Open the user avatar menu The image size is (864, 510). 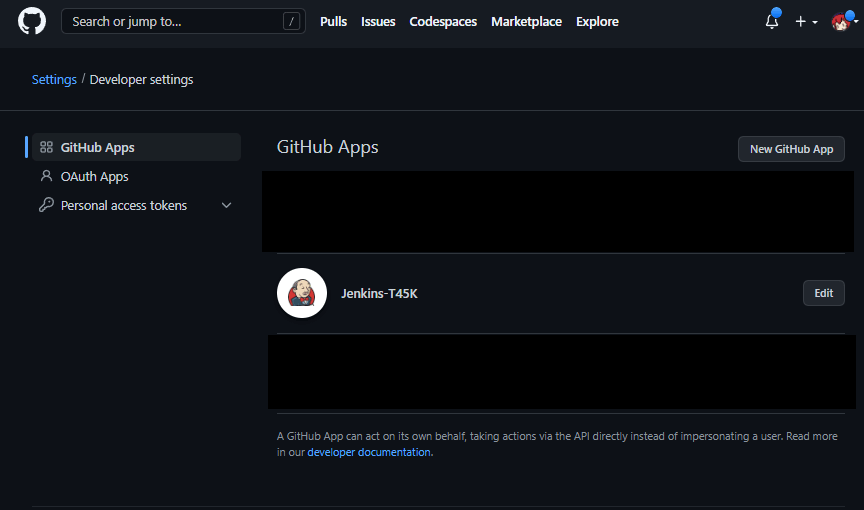(x=844, y=21)
